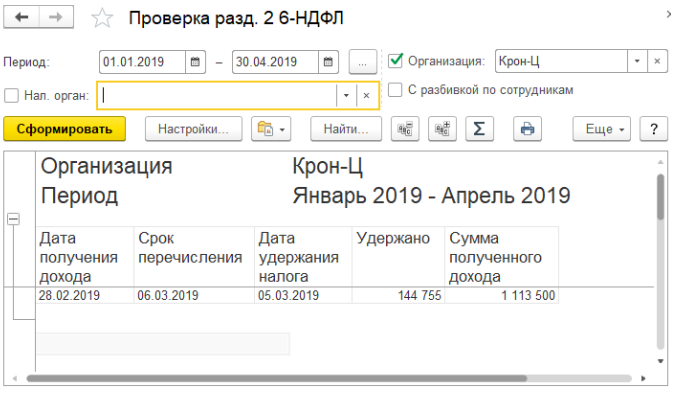Add report to favorites with star icon
The image size is (676, 398).
(102, 18)
